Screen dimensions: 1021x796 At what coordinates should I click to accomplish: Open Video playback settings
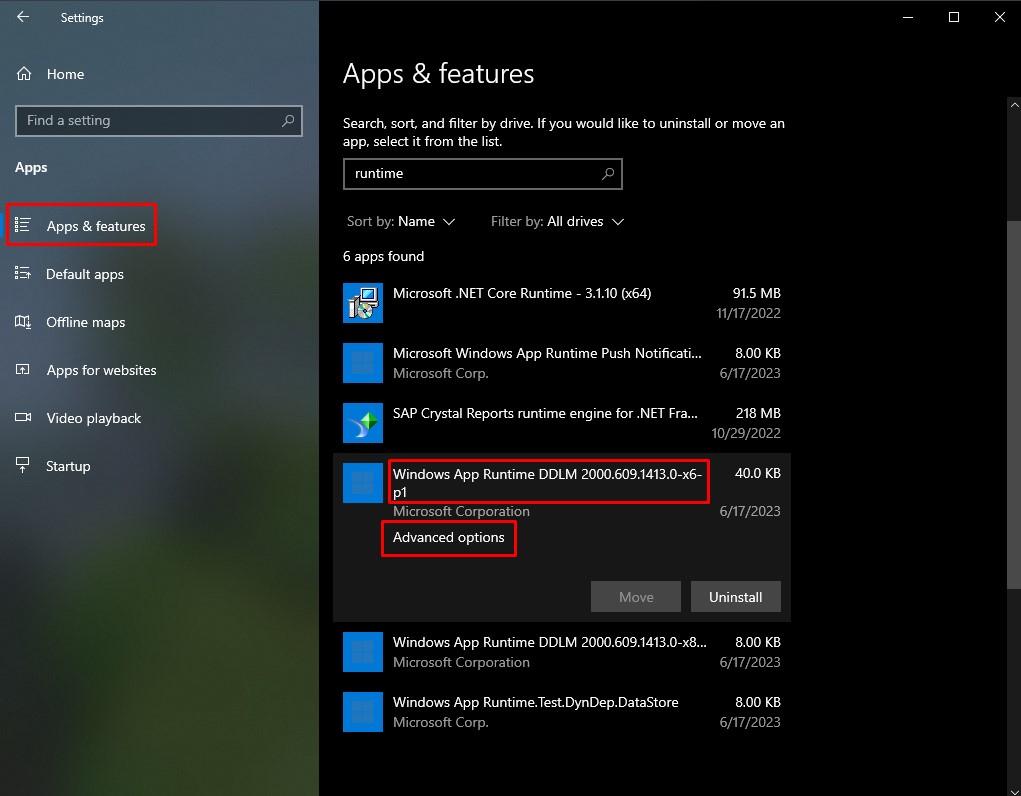[x=92, y=418]
